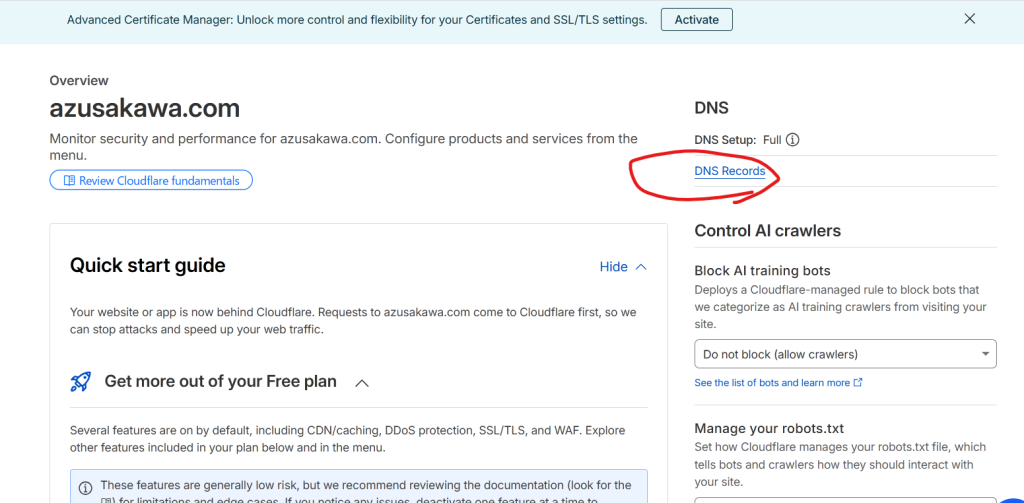Collapse Get more out of your Free plan

coord(362,382)
